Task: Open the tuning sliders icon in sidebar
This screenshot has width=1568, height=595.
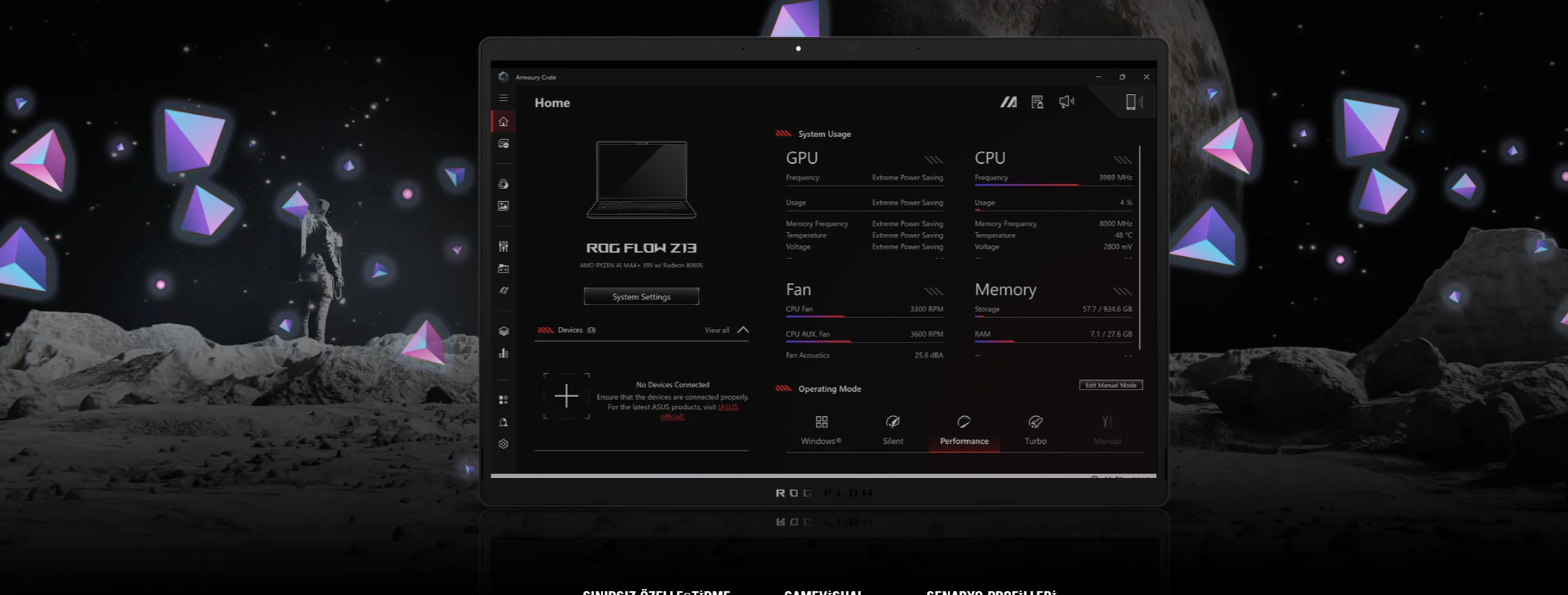Action: click(x=503, y=246)
